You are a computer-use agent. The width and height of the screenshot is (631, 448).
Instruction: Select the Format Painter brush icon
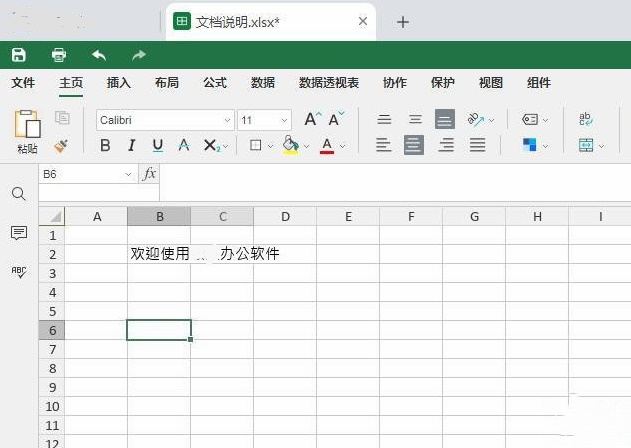(x=61, y=146)
